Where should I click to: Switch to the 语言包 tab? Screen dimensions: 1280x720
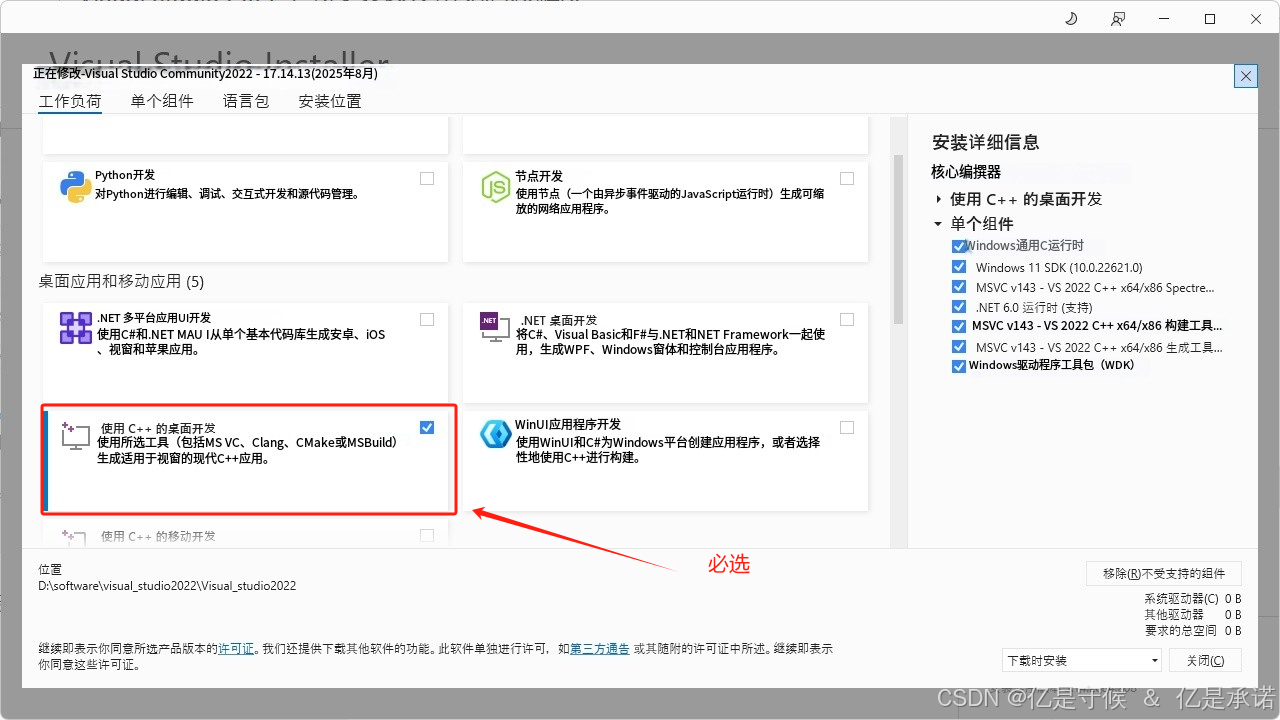[x=246, y=101]
